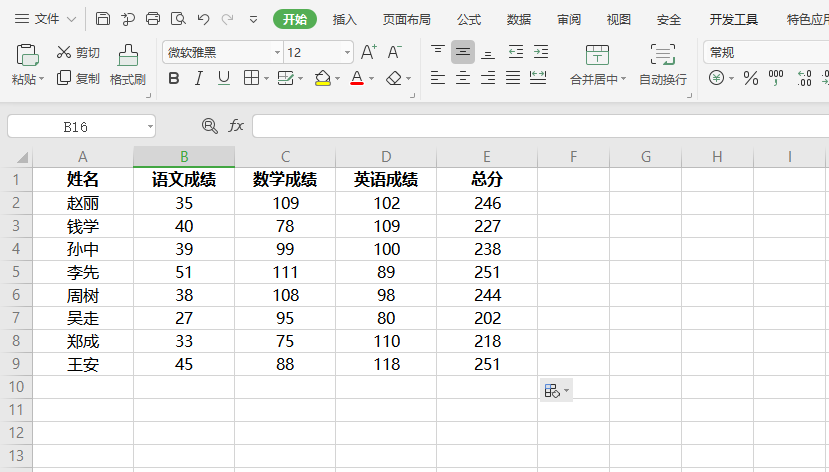Click the insert function fx icon
829x472 pixels.
pos(236,126)
